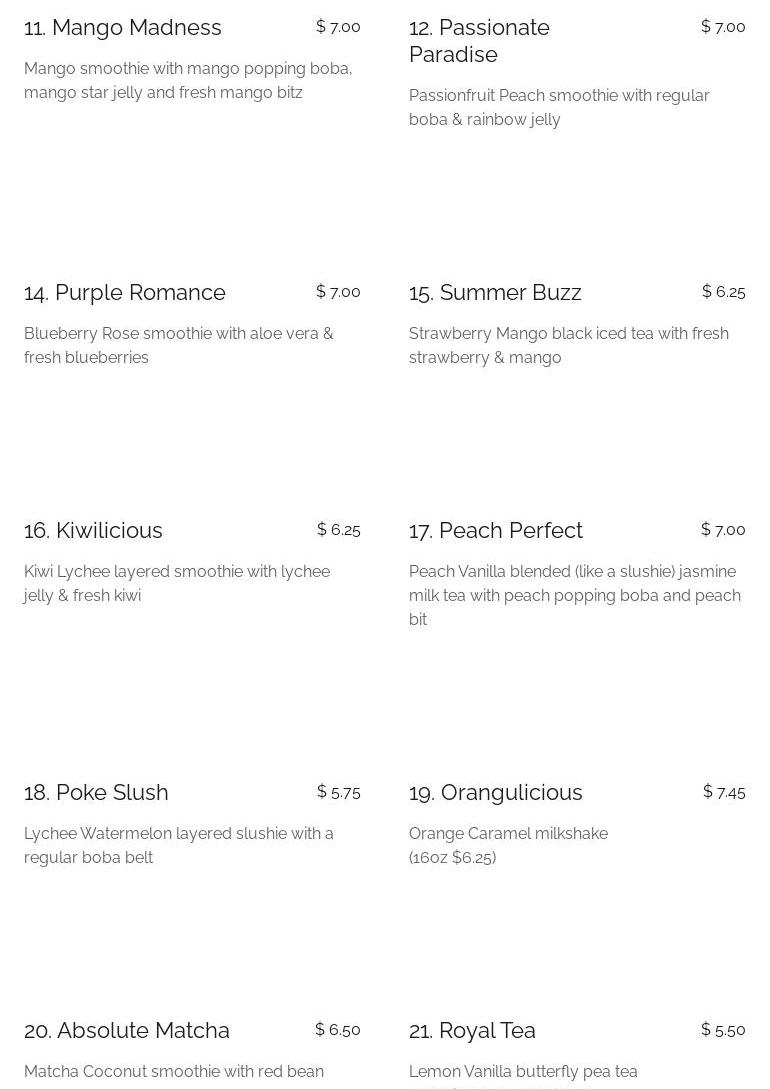Click the Purple Romance heading
The height and width of the screenshot is (1089, 770).
(x=125, y=293)
